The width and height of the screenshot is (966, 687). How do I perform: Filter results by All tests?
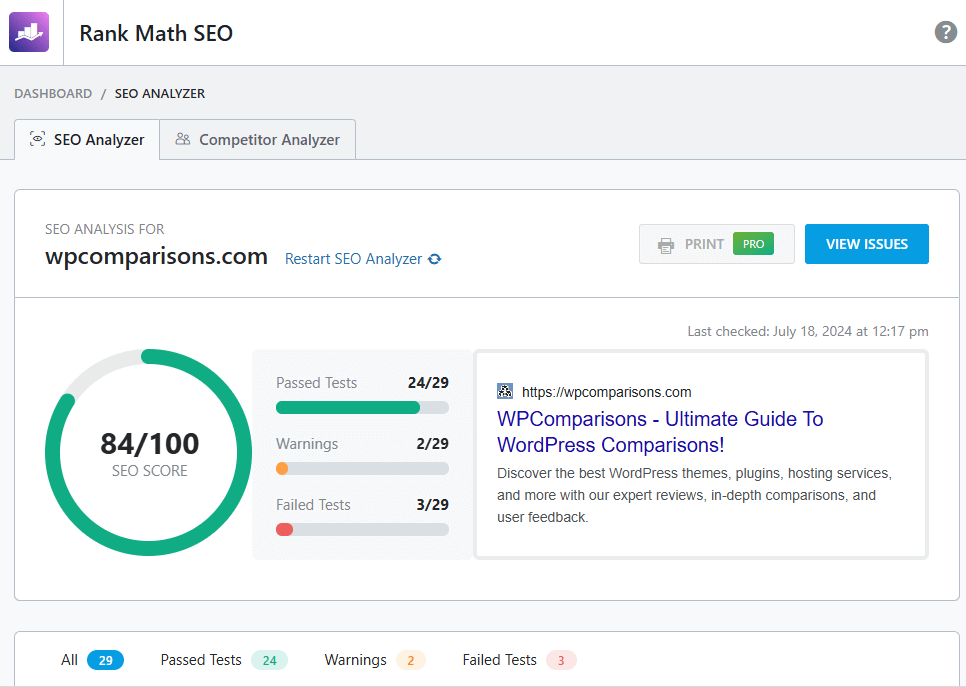pos(91,660)
